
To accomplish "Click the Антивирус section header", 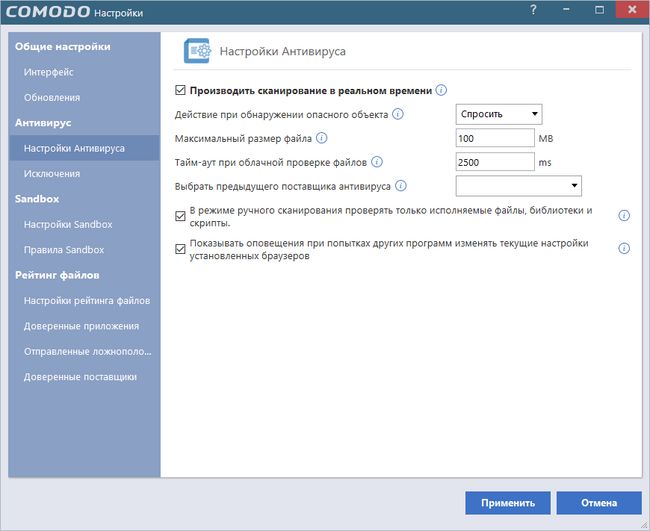I will tap(43, 123).
